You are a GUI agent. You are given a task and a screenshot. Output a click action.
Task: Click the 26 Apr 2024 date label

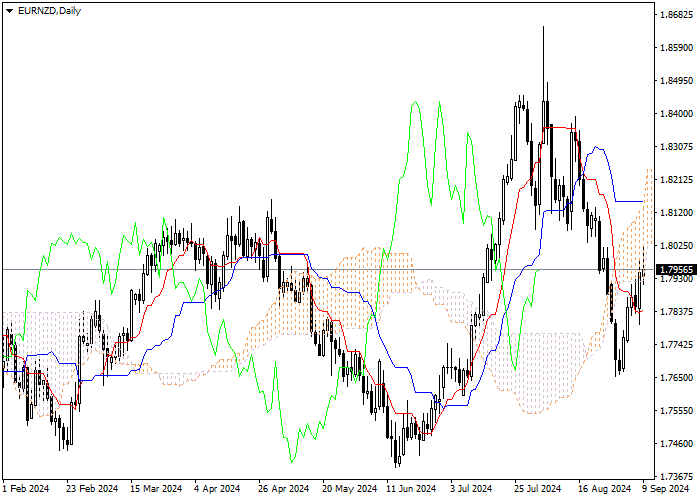[283, 489]
